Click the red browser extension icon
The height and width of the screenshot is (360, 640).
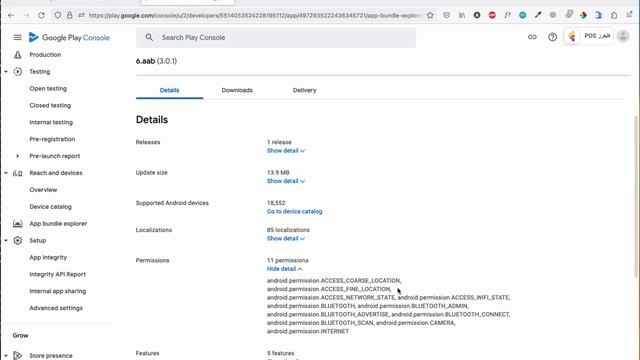(x=492, y=15)
